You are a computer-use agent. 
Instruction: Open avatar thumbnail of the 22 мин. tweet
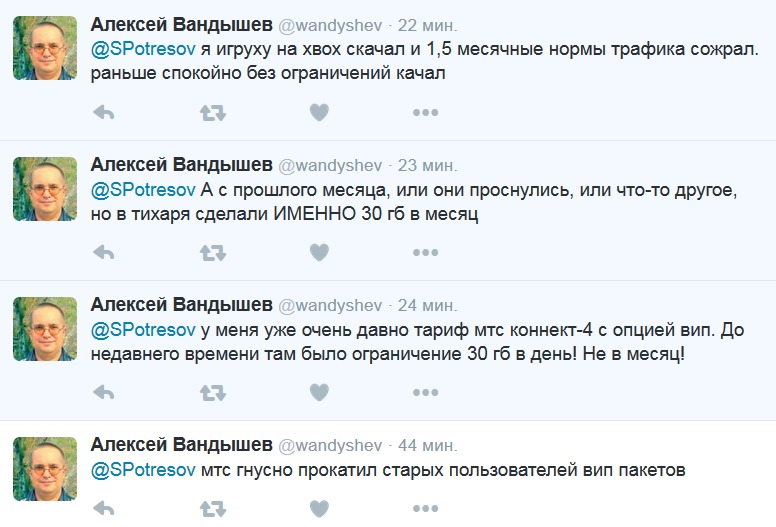tap(45, 48)
